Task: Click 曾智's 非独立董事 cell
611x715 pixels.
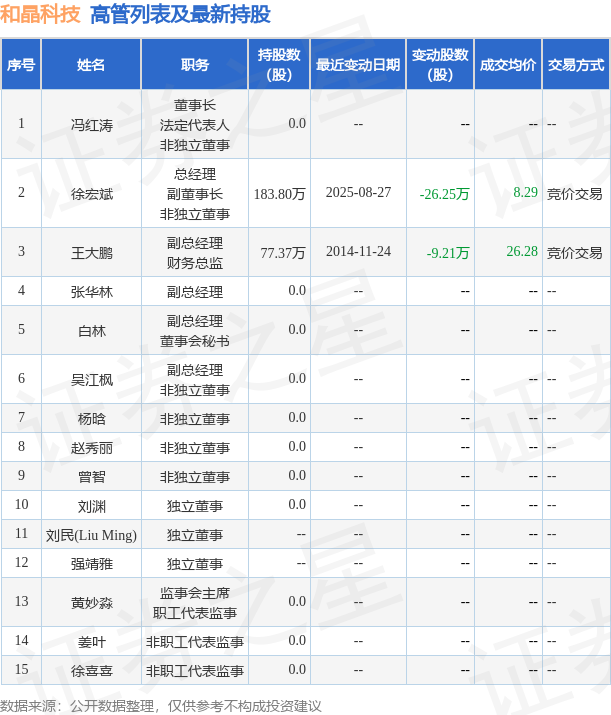Action: pyautogui.click(x=195, y=477)
